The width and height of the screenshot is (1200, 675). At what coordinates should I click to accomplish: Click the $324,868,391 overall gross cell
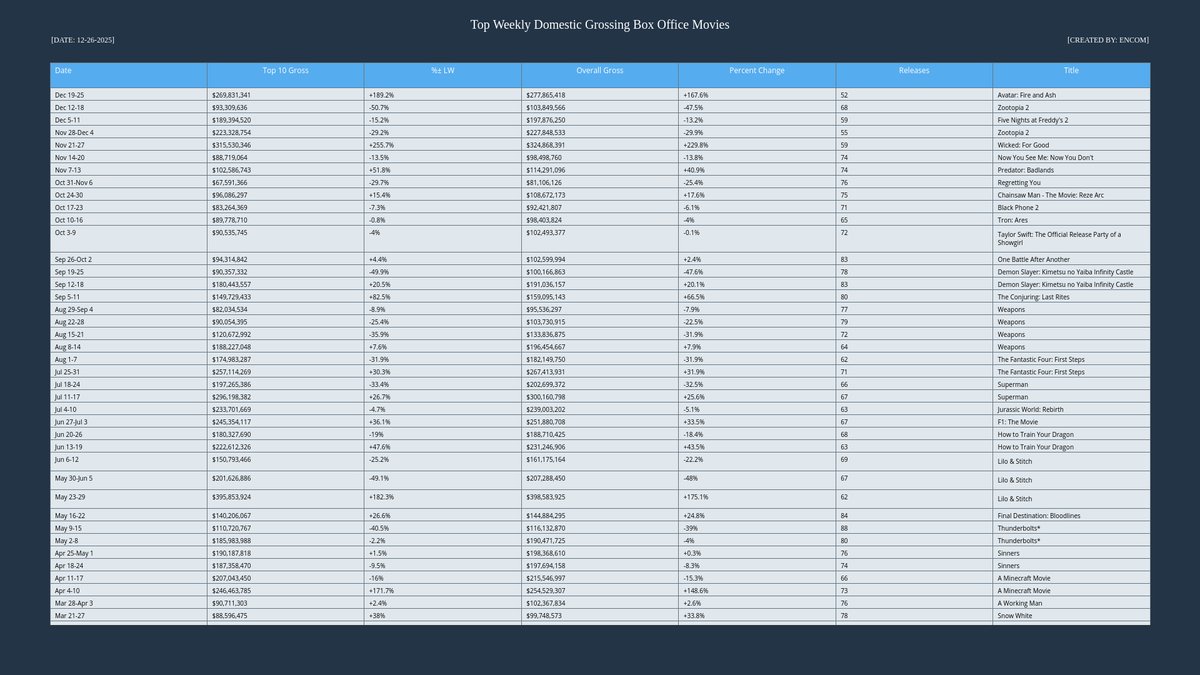pos(600,145)
